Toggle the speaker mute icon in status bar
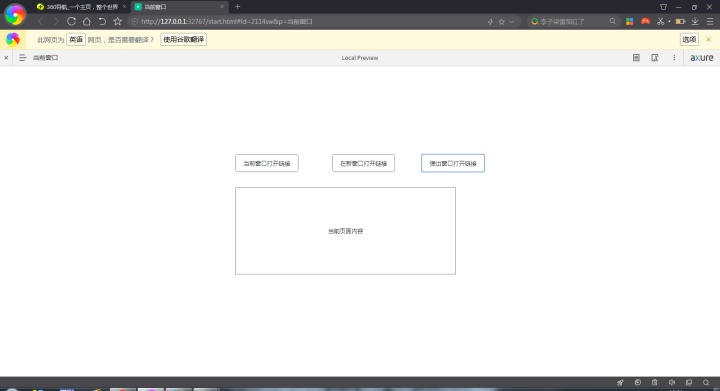This screenshot has height=391, width=720. (672, 382)
